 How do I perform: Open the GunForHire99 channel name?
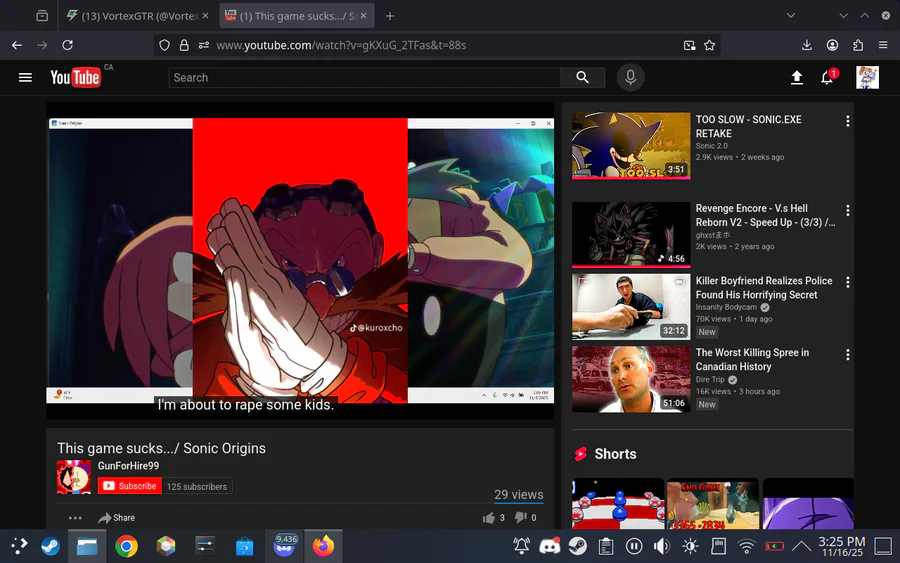coord(128,465)
